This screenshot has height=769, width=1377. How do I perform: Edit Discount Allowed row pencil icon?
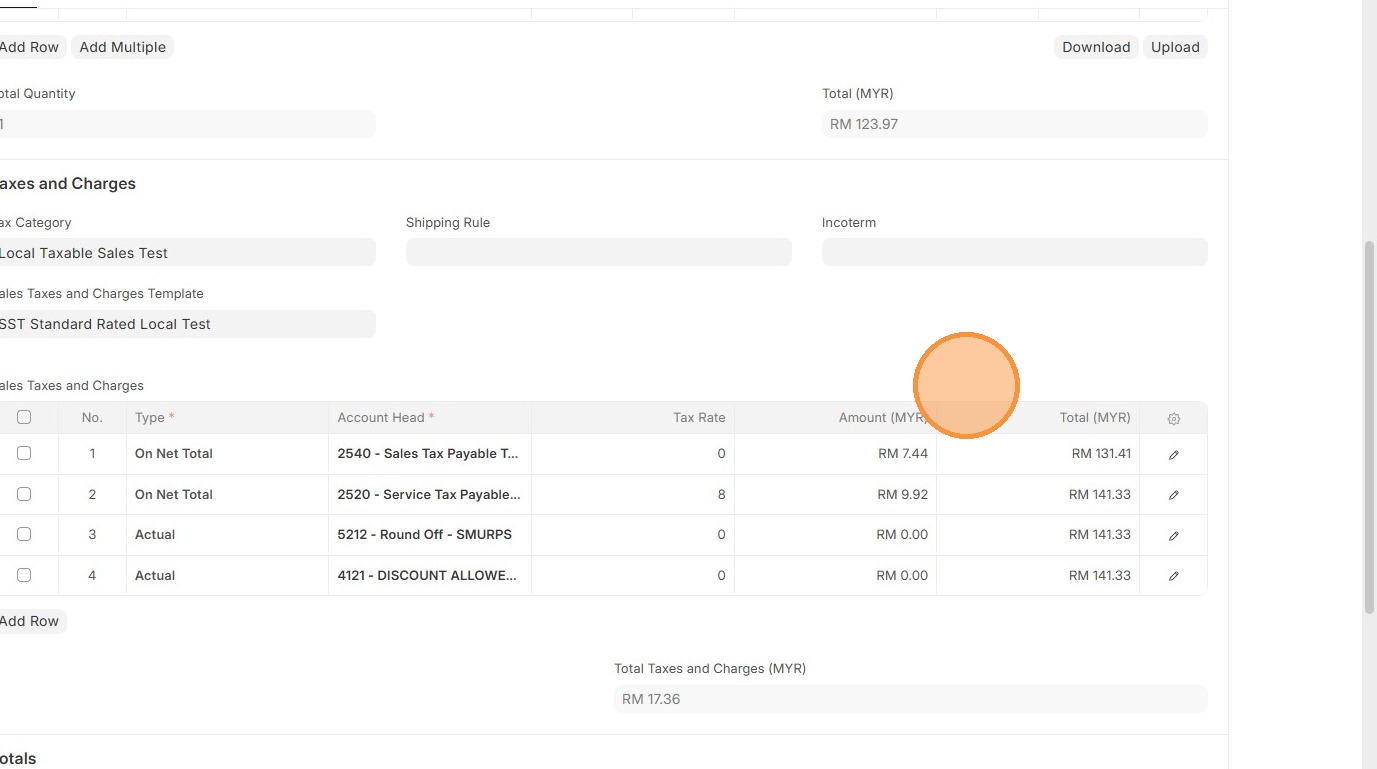pos(1174,576)
